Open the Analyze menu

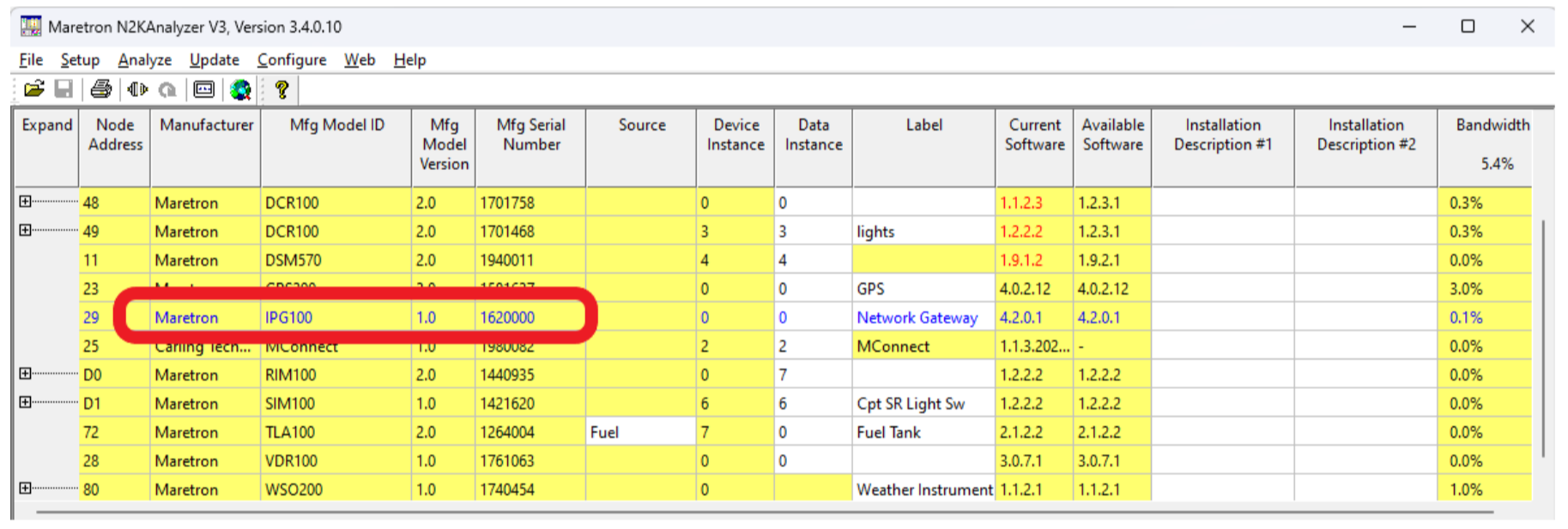pos(144,59)
